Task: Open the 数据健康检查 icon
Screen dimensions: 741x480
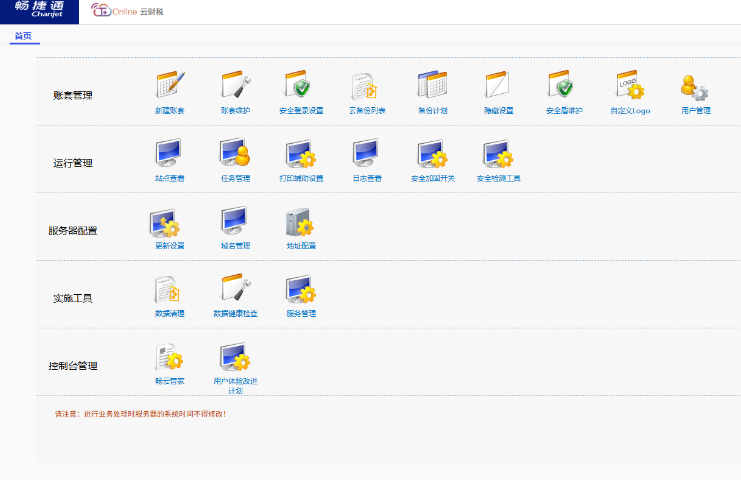Action: 235,290
